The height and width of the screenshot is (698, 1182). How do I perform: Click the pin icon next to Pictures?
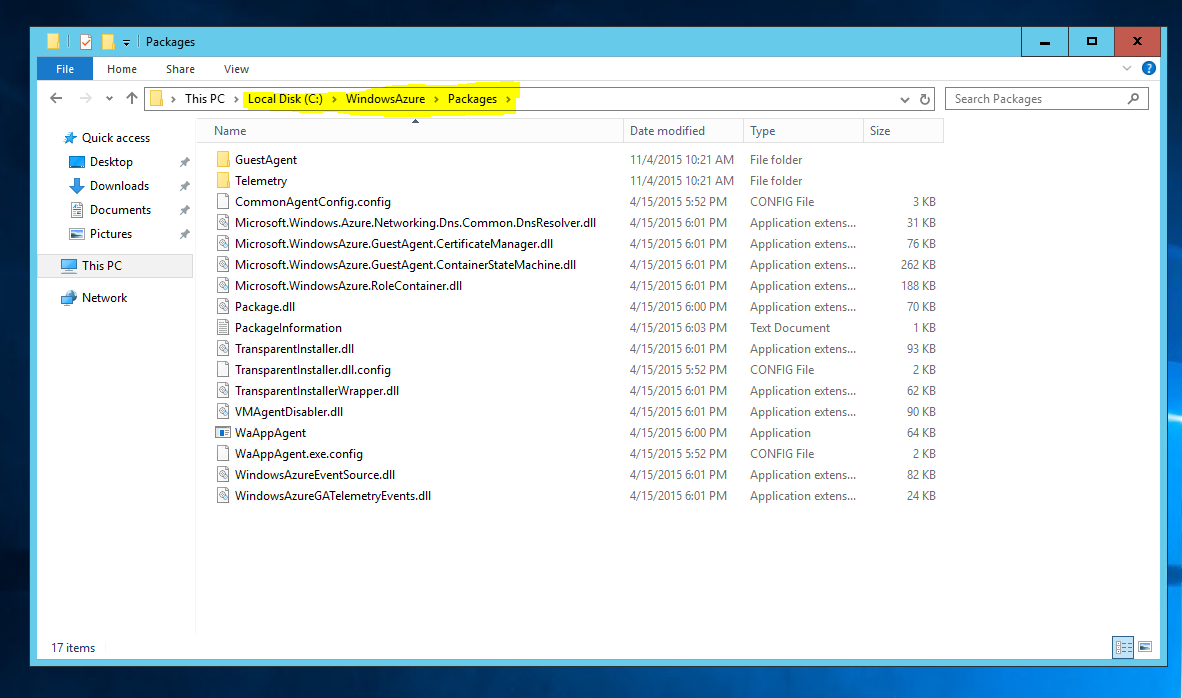pyautogui.click(x=185, y=234)
